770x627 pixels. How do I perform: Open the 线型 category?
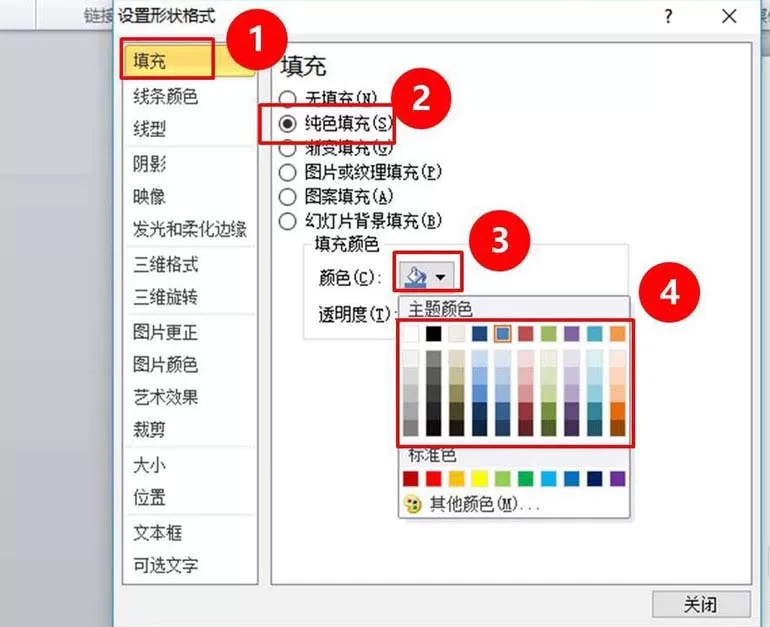149,129
